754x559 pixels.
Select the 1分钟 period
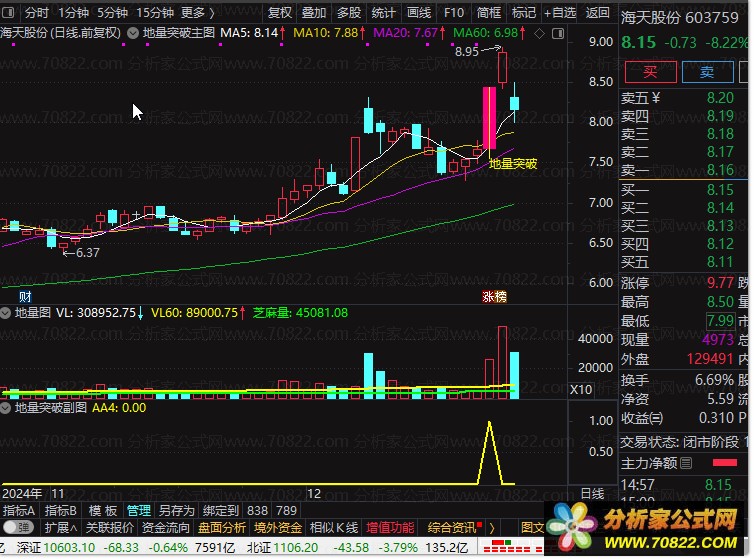click(x=74, y=13)
